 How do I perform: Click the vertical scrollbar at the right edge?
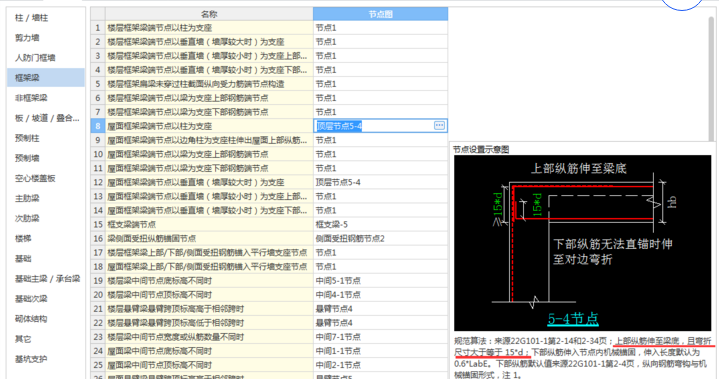coord(711,78)
